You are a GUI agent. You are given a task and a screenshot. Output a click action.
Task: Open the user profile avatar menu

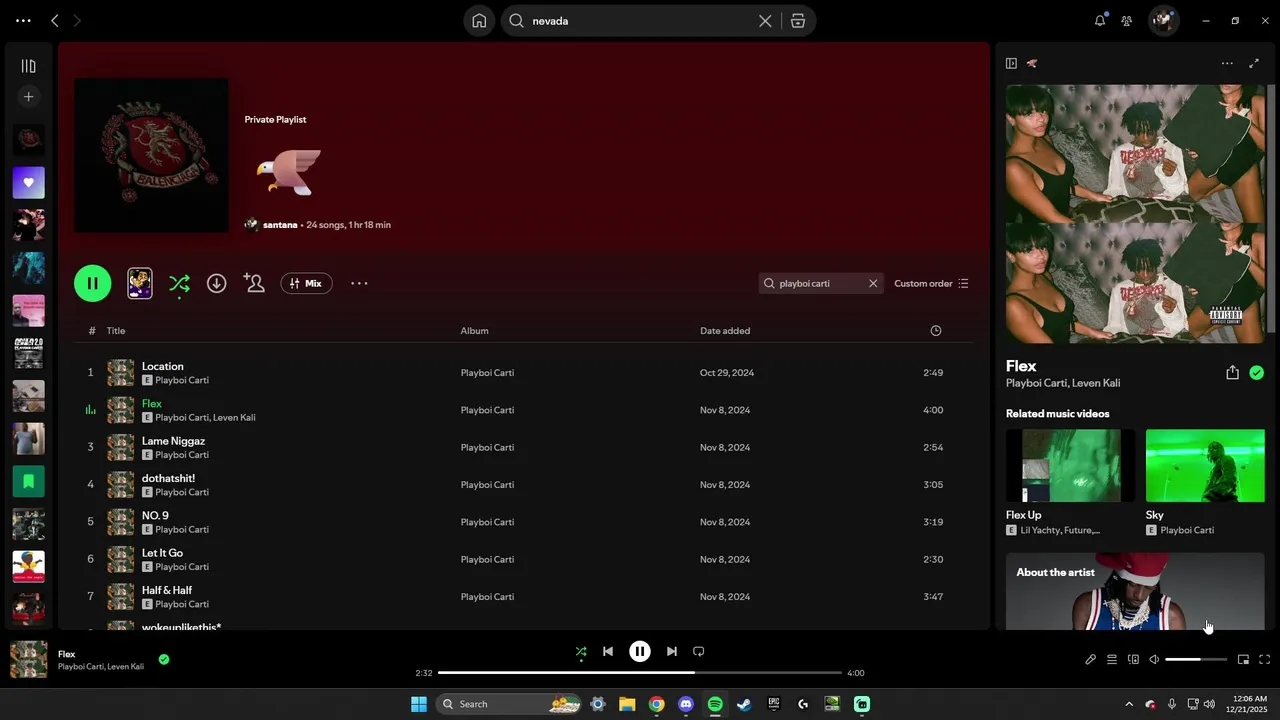click(x=1163, y=20)
